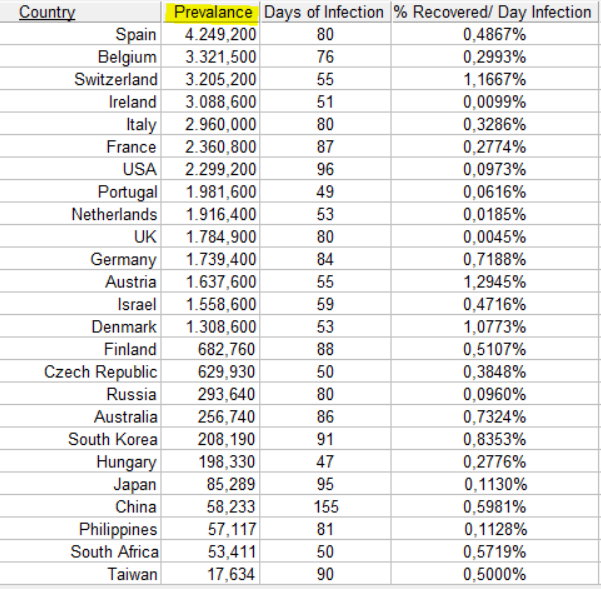The width and height of the screenshot is (601, 589).
Task: Select the % Recovered/ Day Infection header
Action: click(x=493, y=12)
